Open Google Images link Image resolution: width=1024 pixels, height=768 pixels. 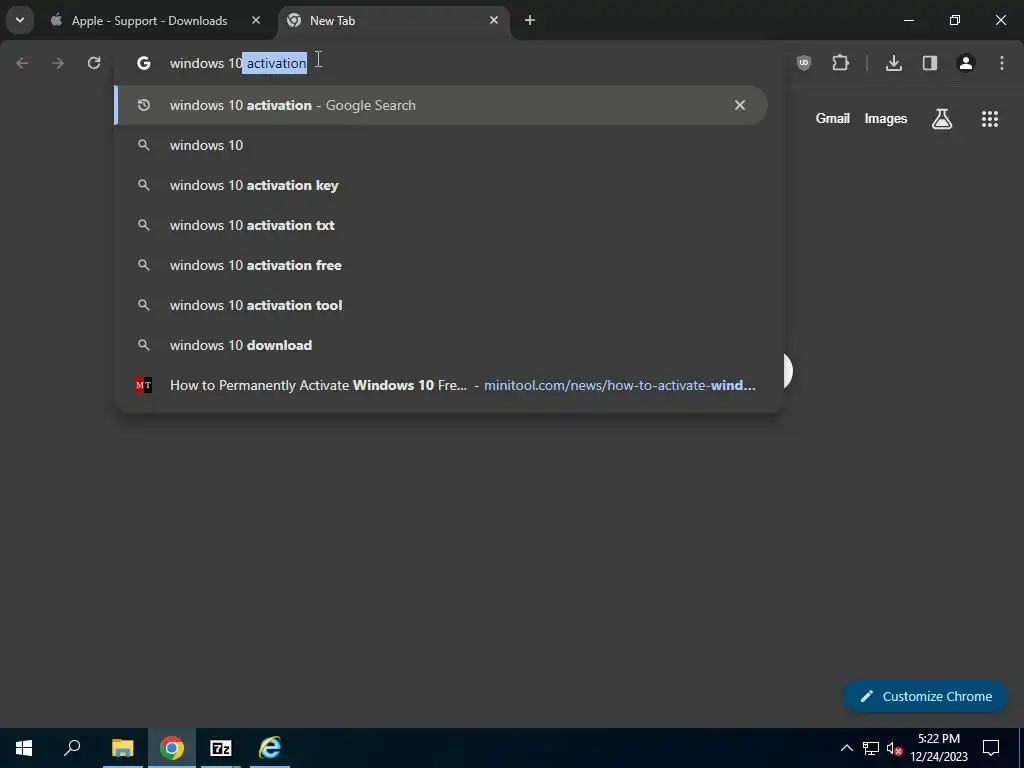(x=886, y=118)
